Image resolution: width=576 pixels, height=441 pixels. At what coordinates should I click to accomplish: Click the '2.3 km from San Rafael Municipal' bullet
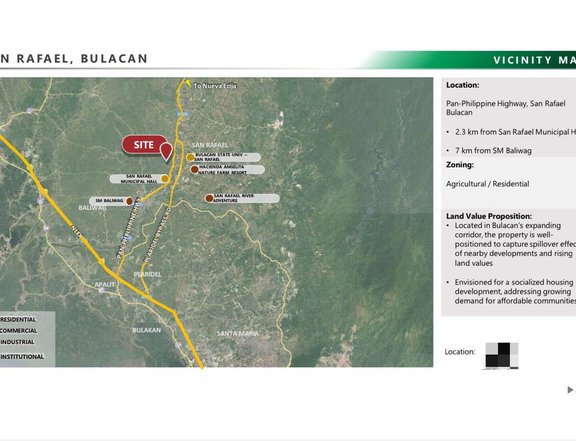point(511,132)
